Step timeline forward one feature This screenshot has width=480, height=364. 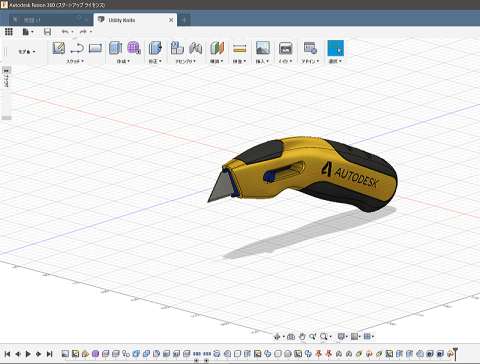(x=39, y=354)
